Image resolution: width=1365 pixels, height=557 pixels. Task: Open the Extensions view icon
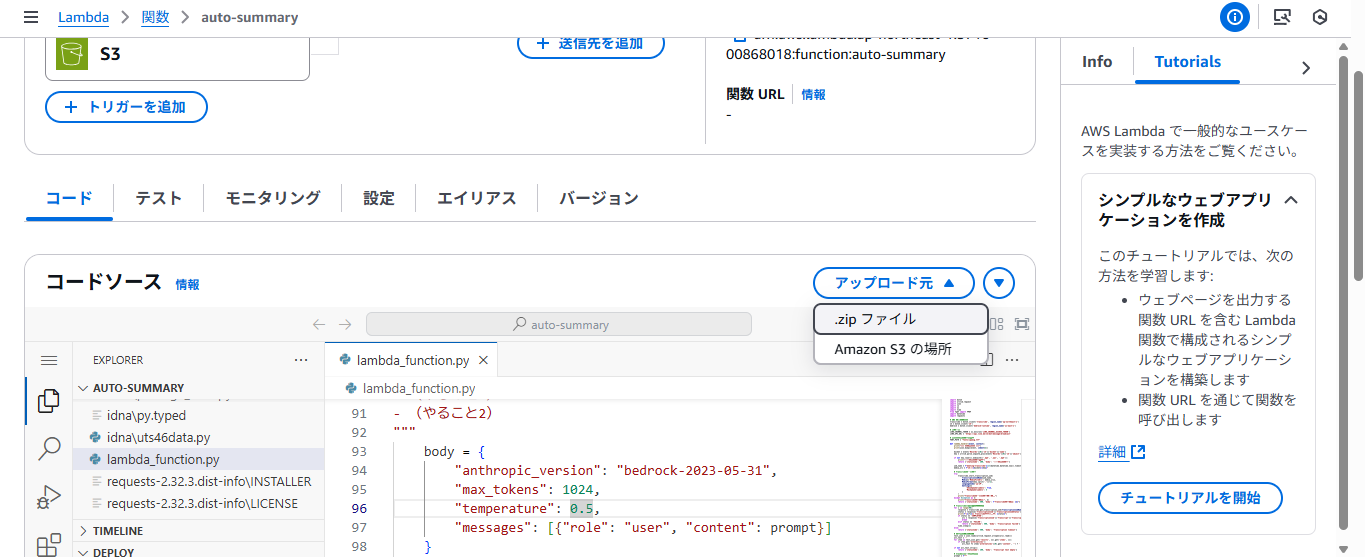[x=48, y=545]
